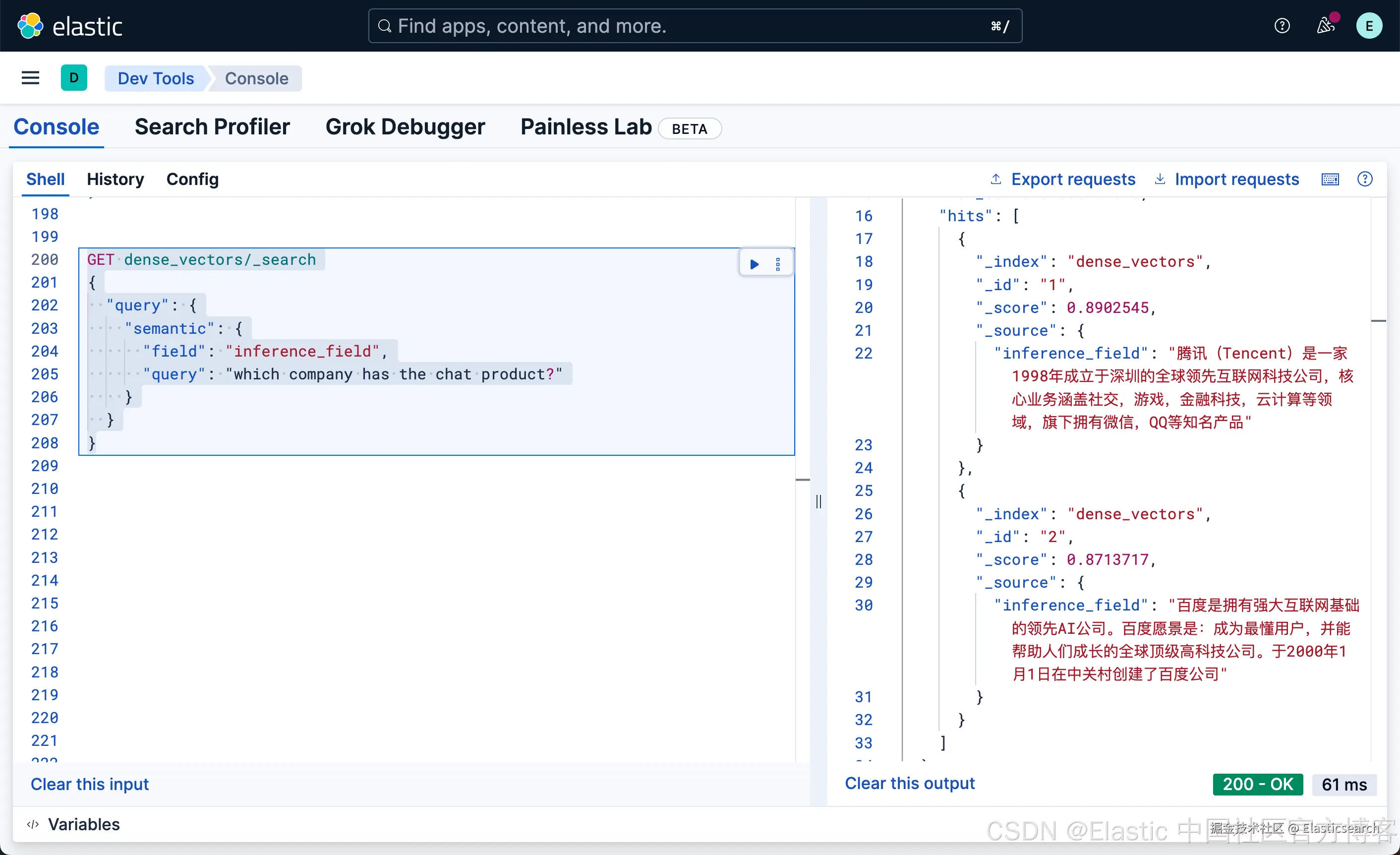Click the console help question mark icon
Screen dimensions: 1400x855
coord(1365,179)
